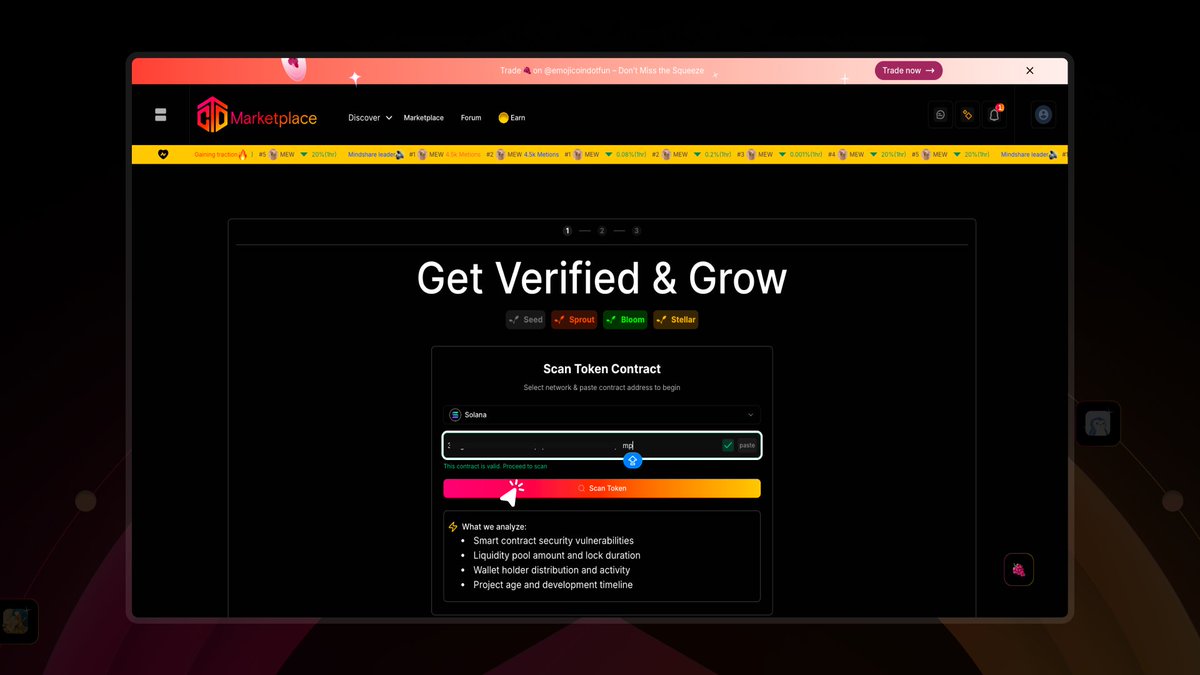Click the floating grape icon button

(x=1018, y=569)
